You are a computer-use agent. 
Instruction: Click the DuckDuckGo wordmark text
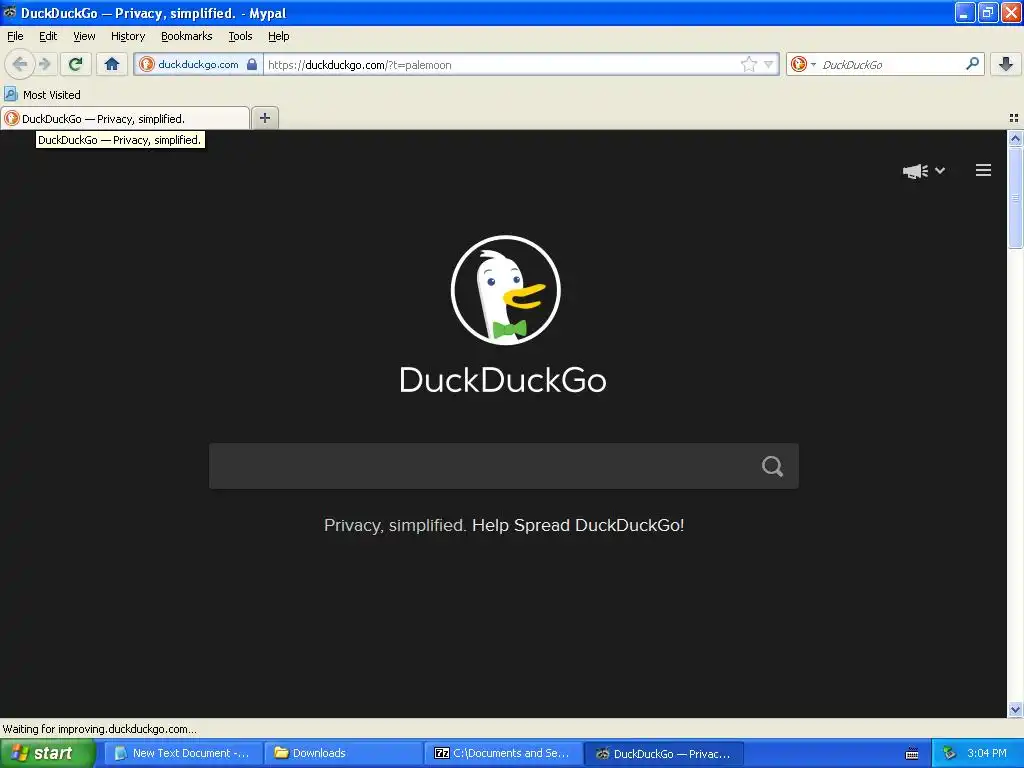point(503,380)
